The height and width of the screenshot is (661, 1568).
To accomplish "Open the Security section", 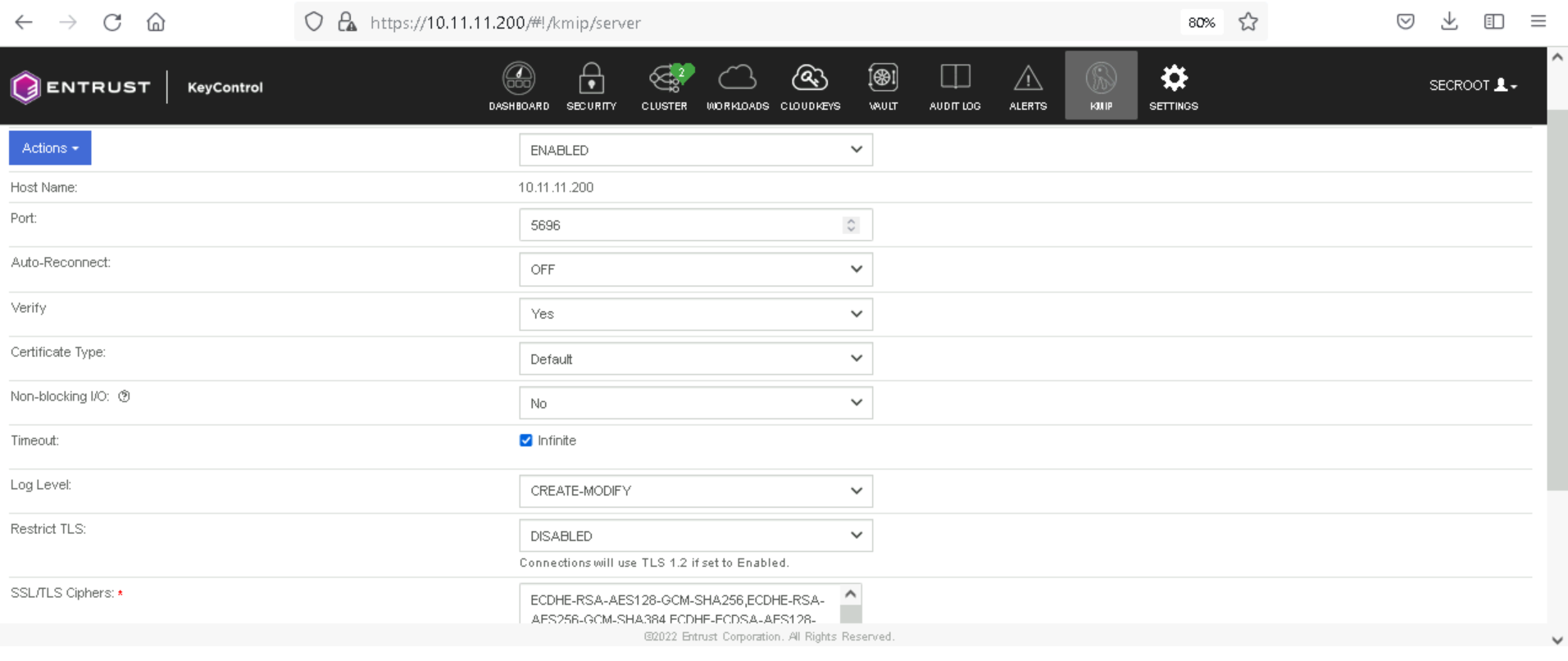I will click(591, 86).
